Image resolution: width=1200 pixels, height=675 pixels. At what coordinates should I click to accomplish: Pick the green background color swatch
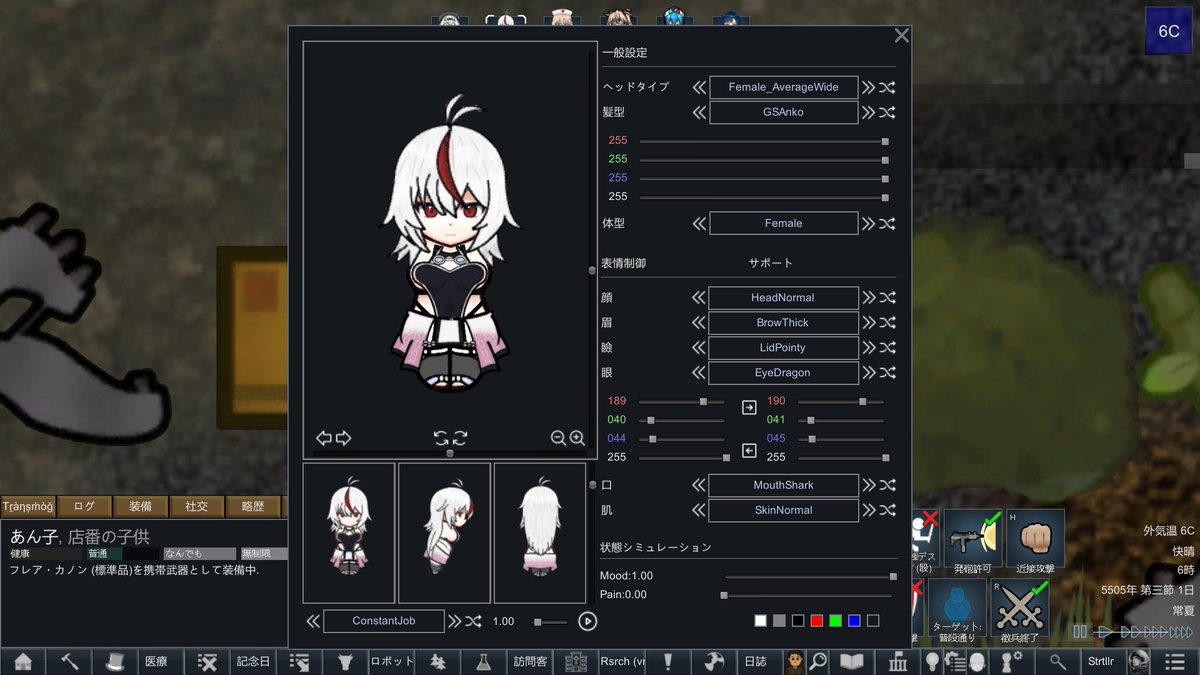click(835, 621)
